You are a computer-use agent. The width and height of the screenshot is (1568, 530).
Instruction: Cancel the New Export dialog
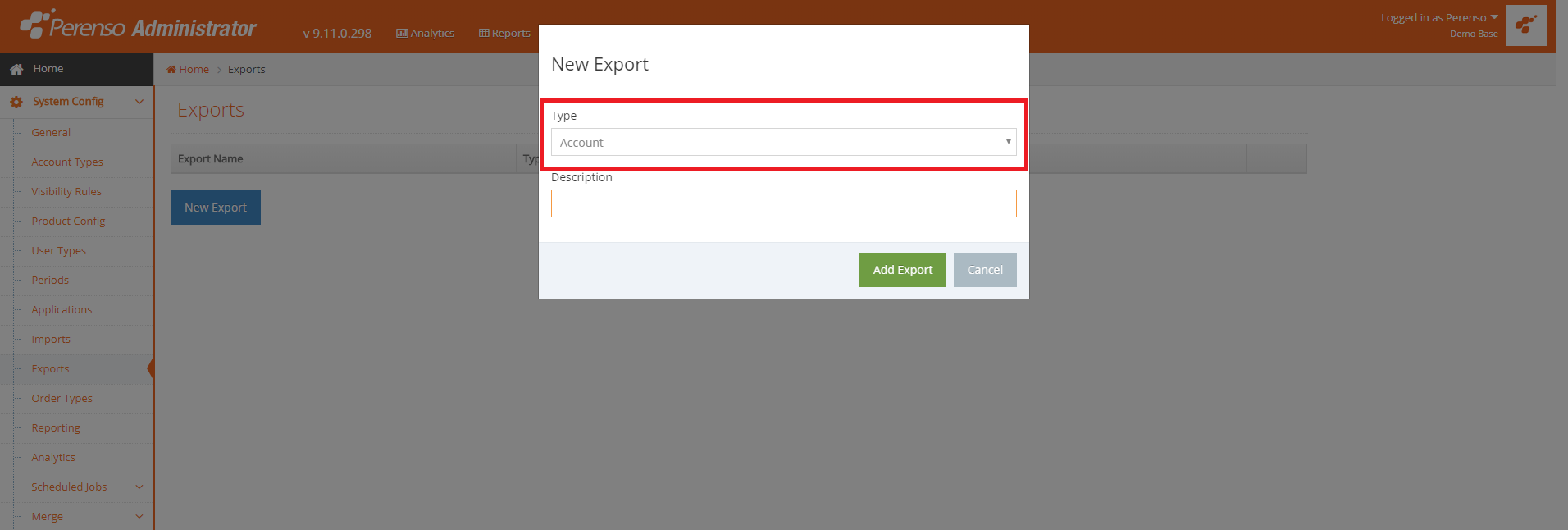[x=985, y=270]
